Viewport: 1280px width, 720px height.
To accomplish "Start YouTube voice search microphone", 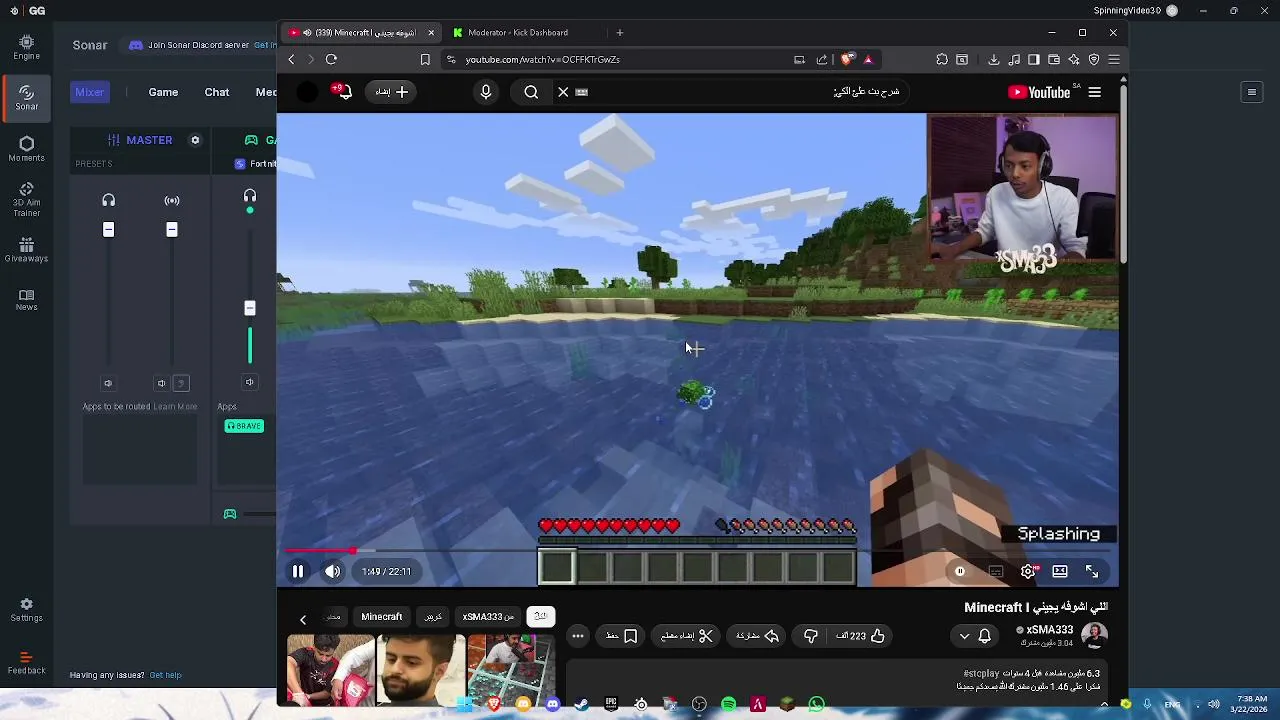I will (486, 92).
